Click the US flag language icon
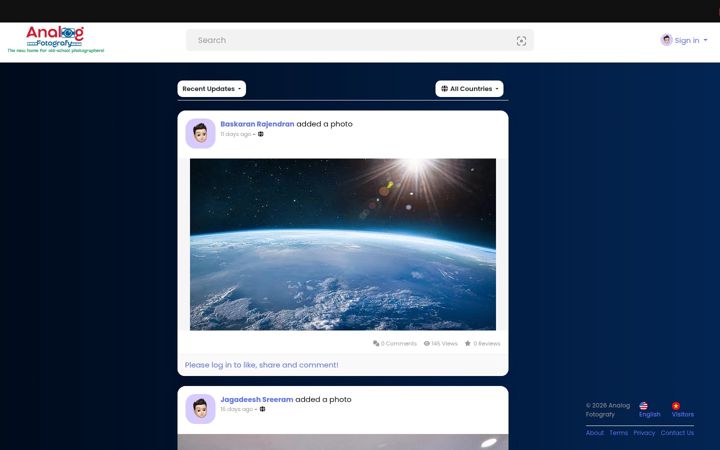 click(643, 406)
